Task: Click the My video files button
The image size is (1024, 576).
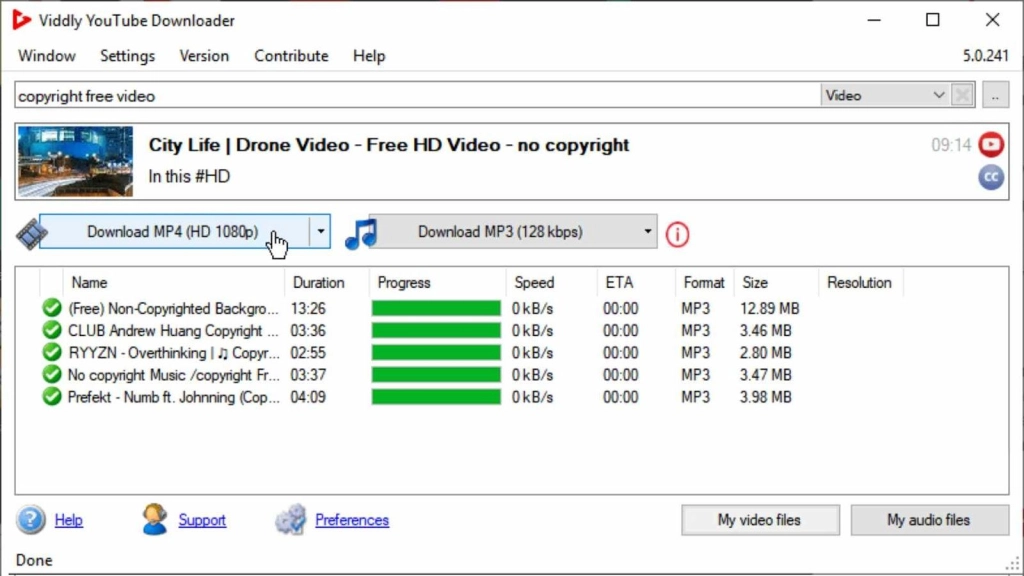Action: click(x=760, y=520)
